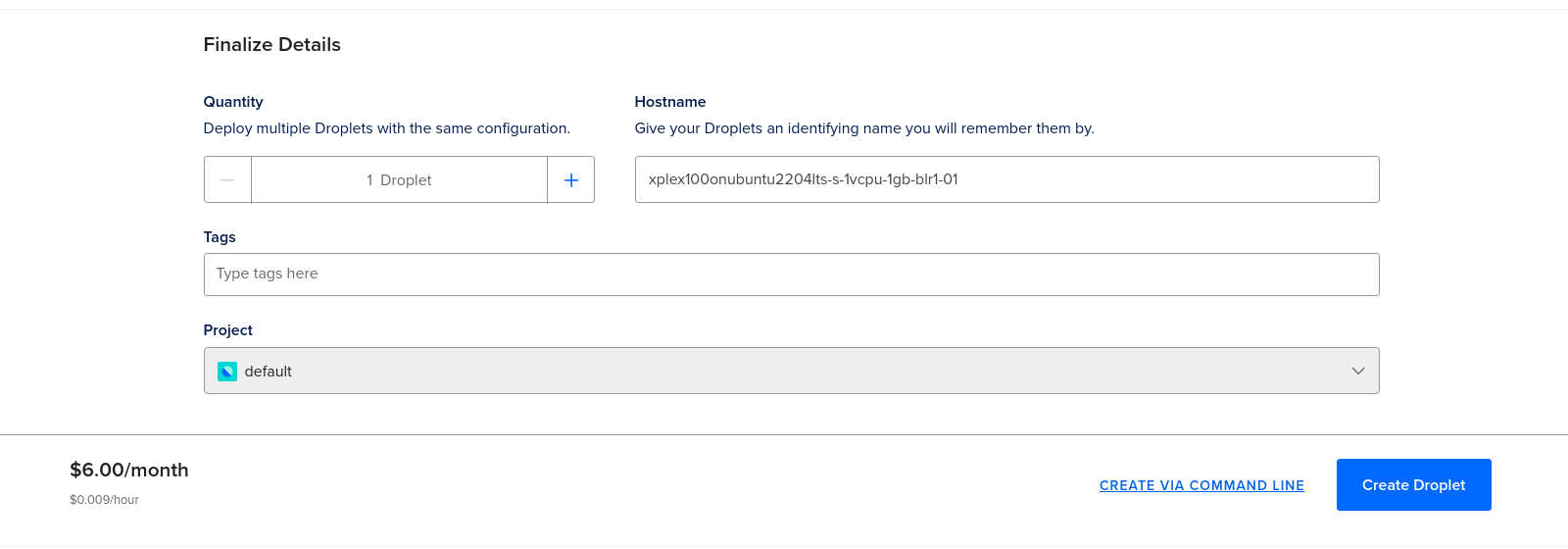
Task: Click the blue Create Droplet button
Action: click(x=1414, y=484)
